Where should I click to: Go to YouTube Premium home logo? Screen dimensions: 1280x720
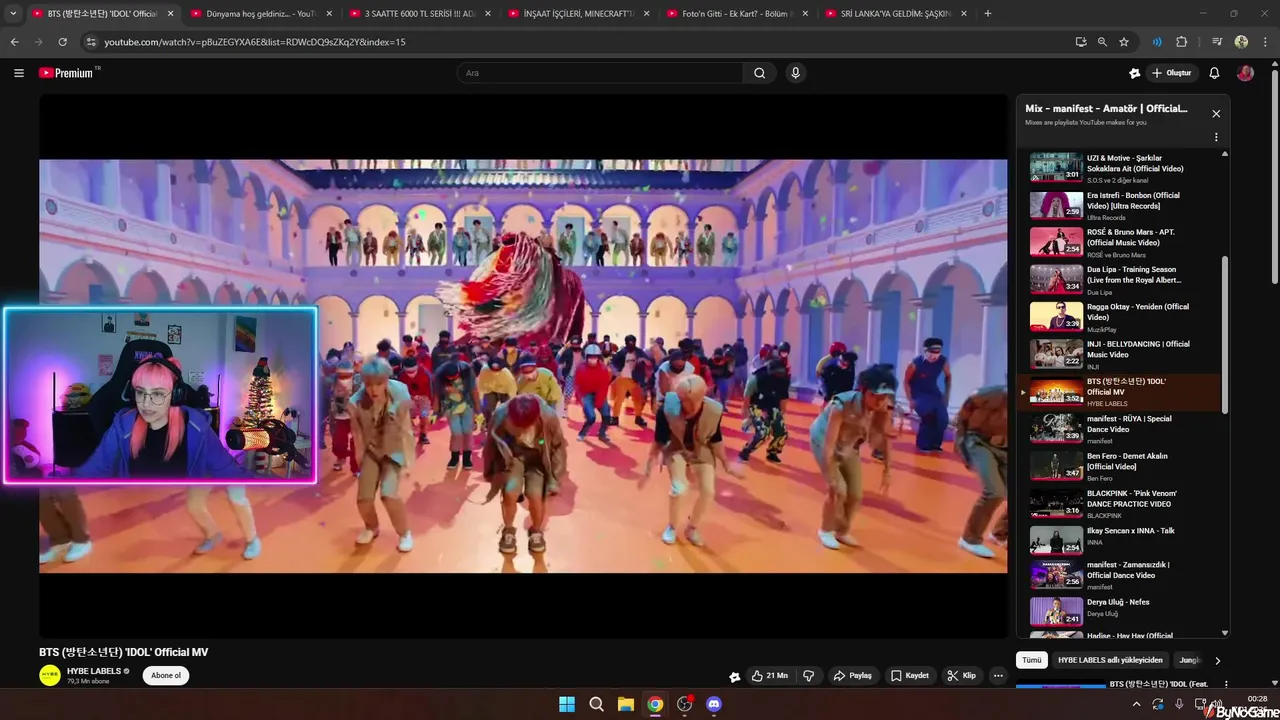[x=68, y=73]
